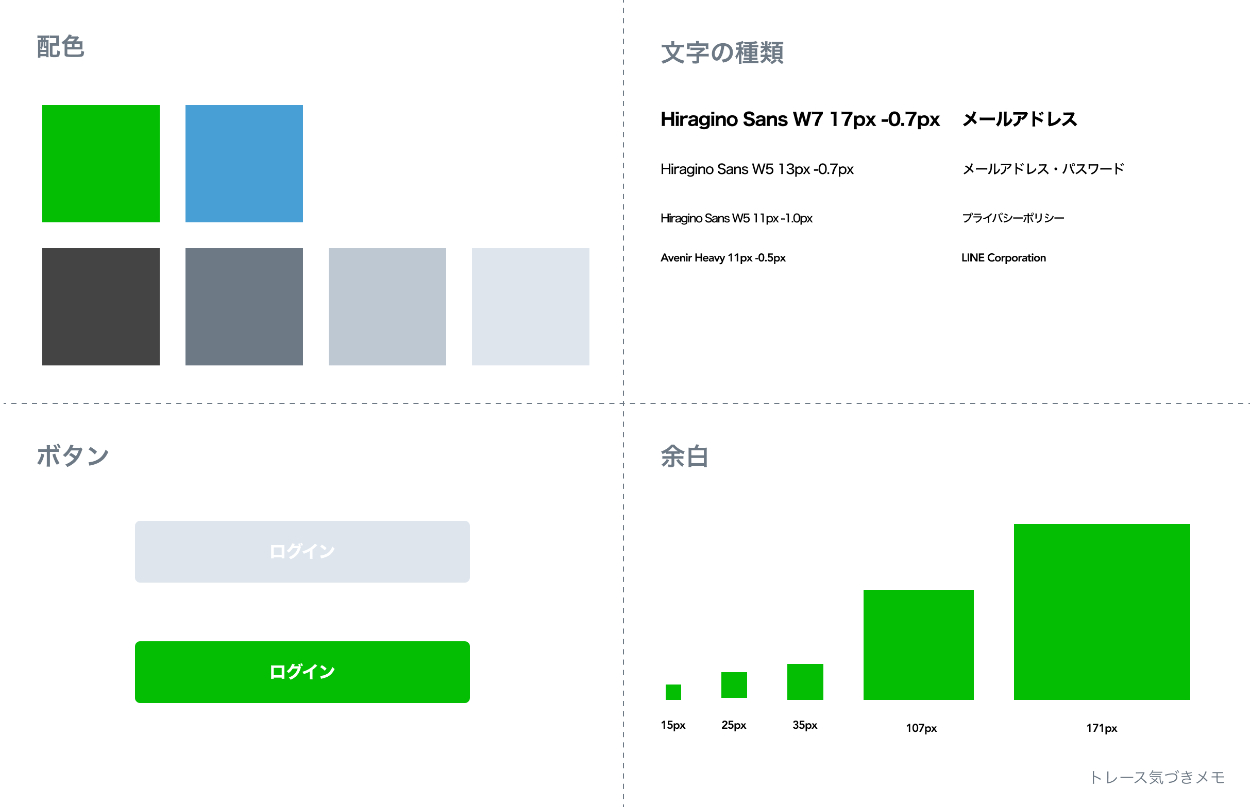Click the green color swatch
Image resolution: width=1250 pixels, height=807 pixels.
pos(101,163)
